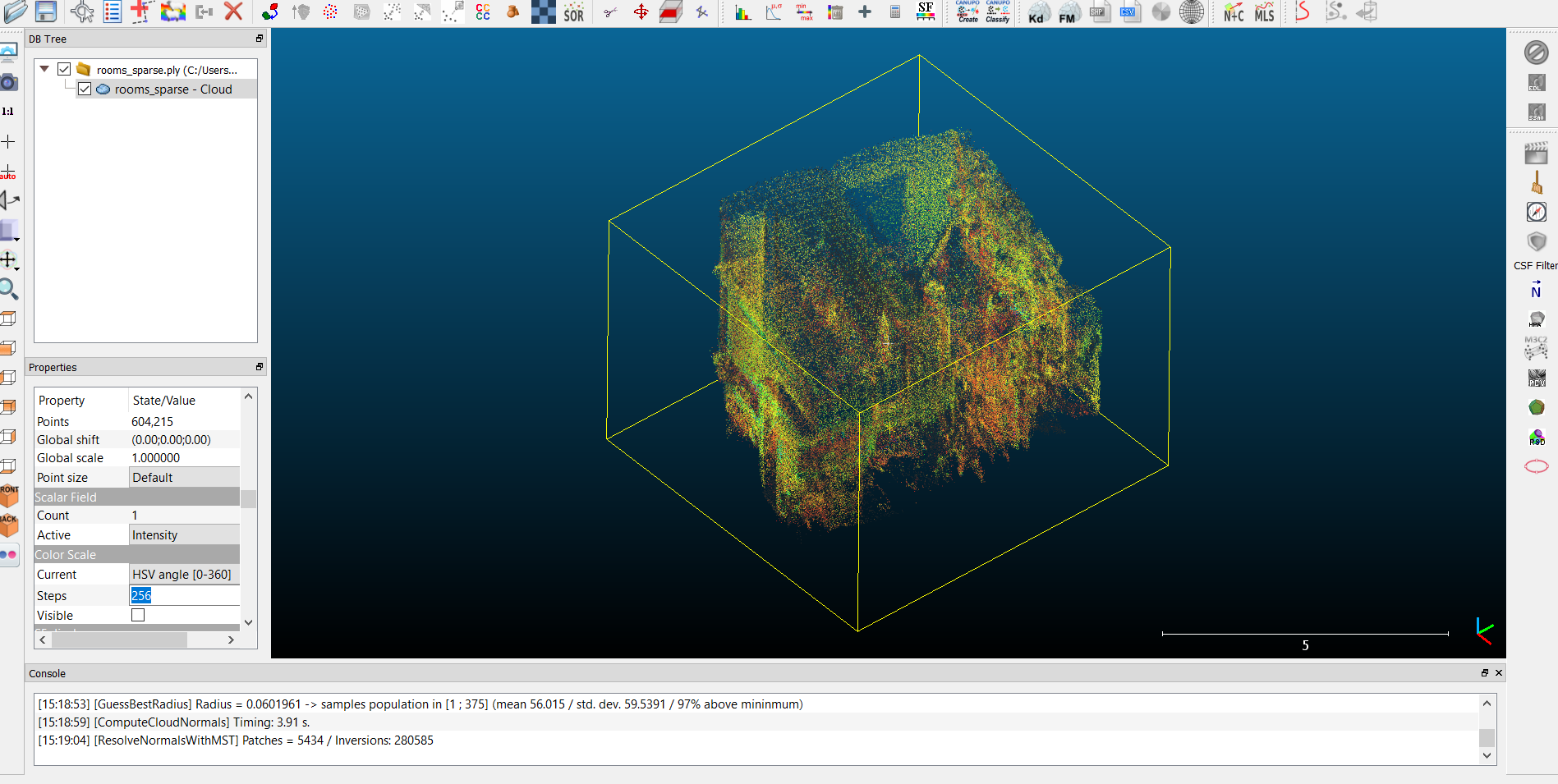Toggle the rooms_sparse - Cloud checkbox
The width and height of the screenshot is (1558, 784).
pyautogui.click(x=85, y=89)
